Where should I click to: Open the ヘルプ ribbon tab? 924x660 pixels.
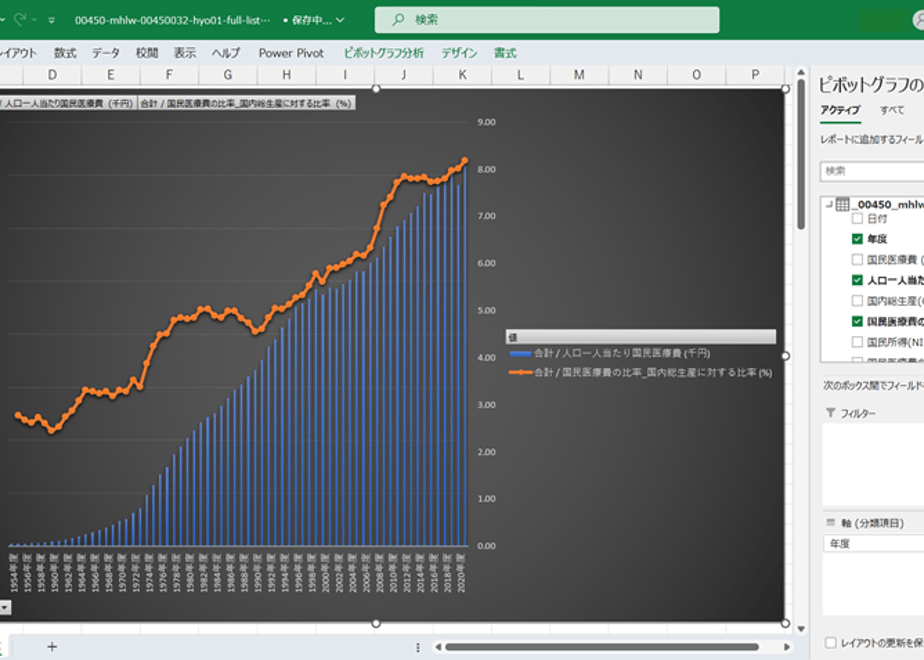226,53
